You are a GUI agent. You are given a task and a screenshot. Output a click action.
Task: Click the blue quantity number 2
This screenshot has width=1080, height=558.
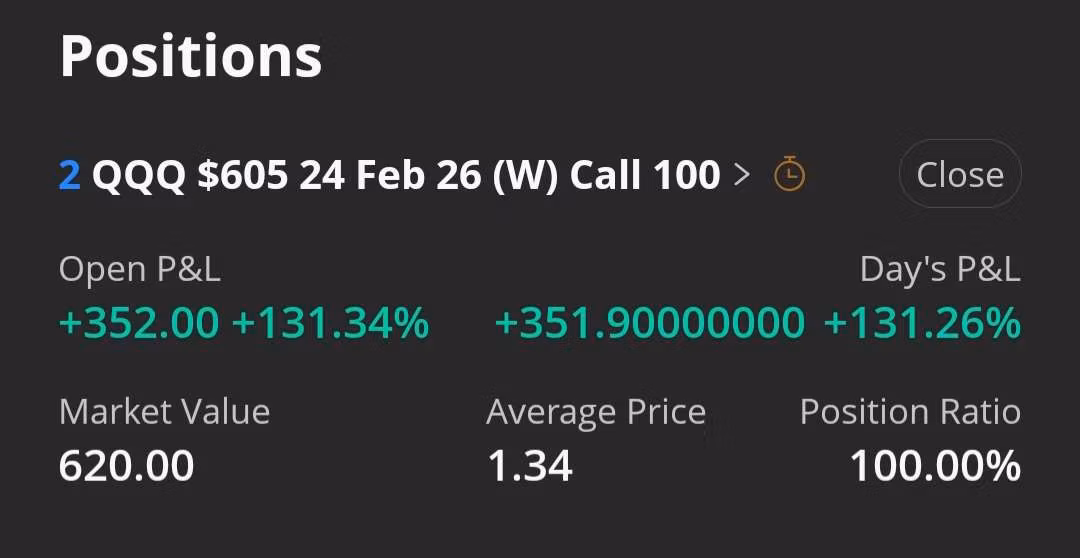pyautogui.click(x=69, y=175)
